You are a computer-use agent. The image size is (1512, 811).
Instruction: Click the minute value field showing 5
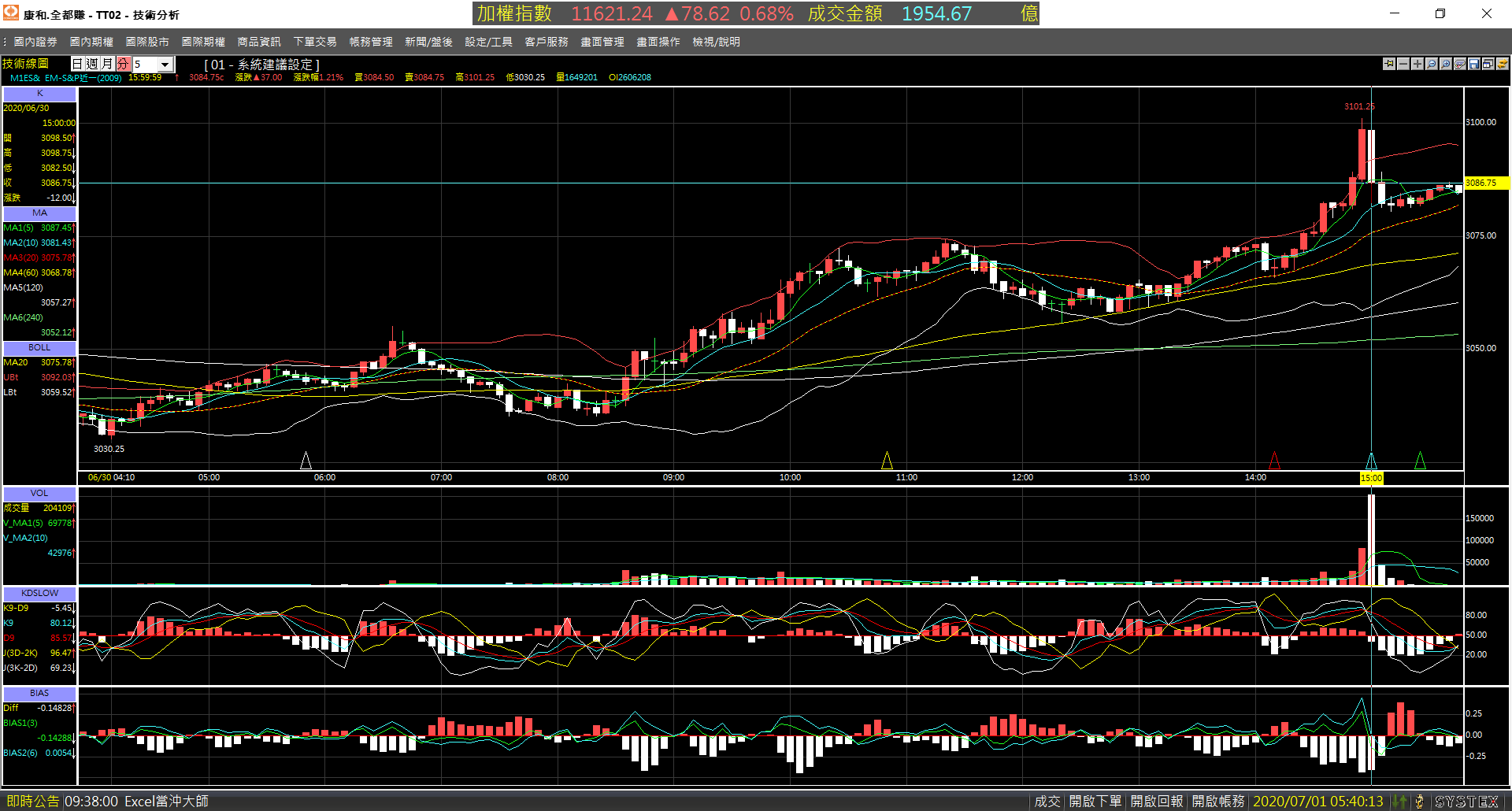[145, 65]
